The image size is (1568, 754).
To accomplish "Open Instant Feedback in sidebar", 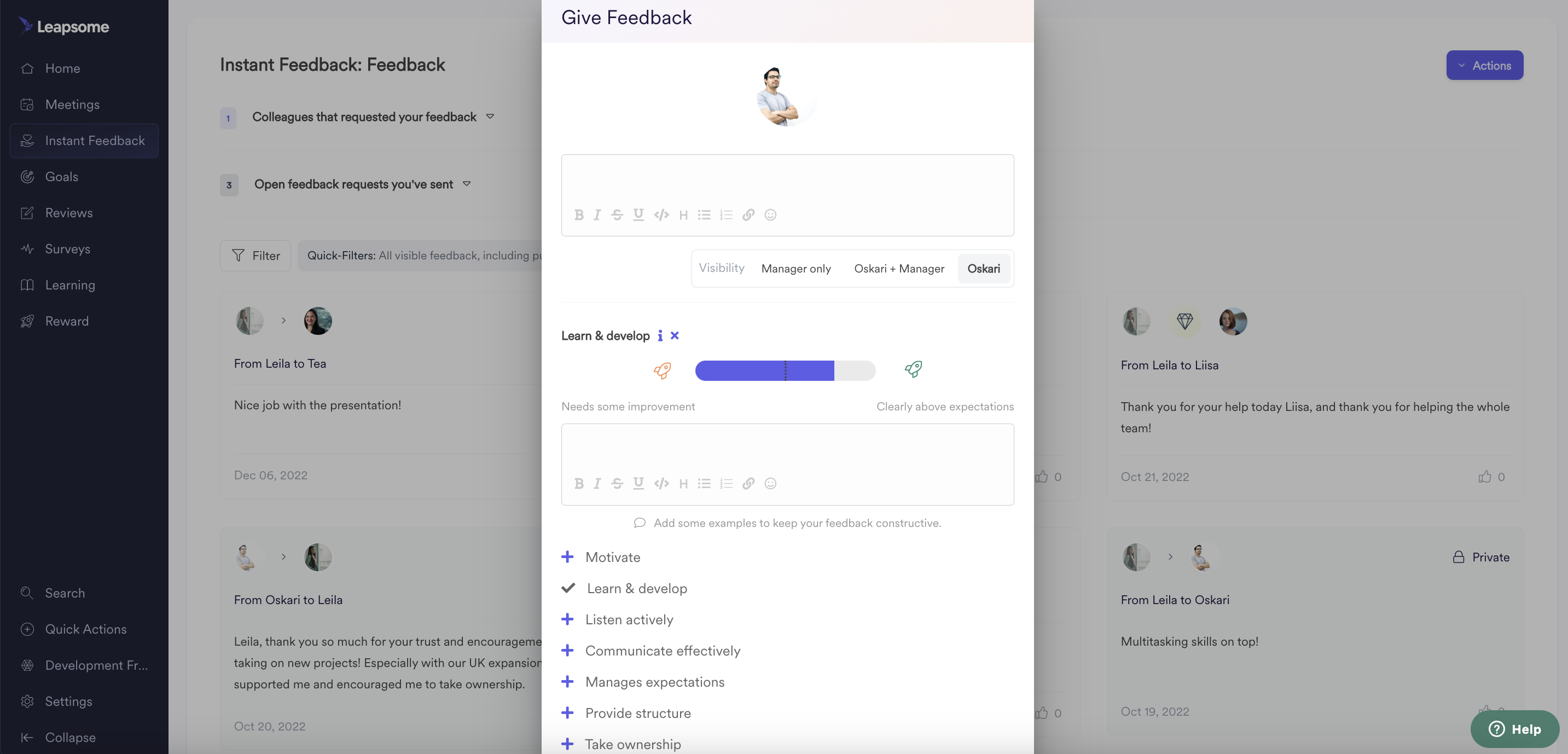I will tap(84, 141).
